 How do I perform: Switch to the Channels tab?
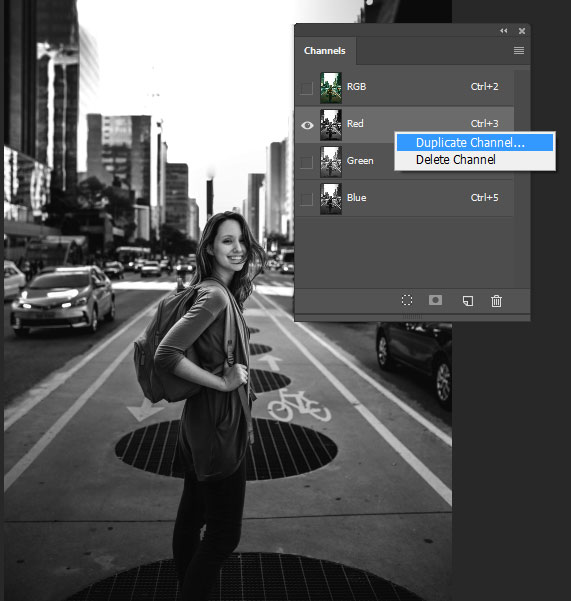click(325, 51)
